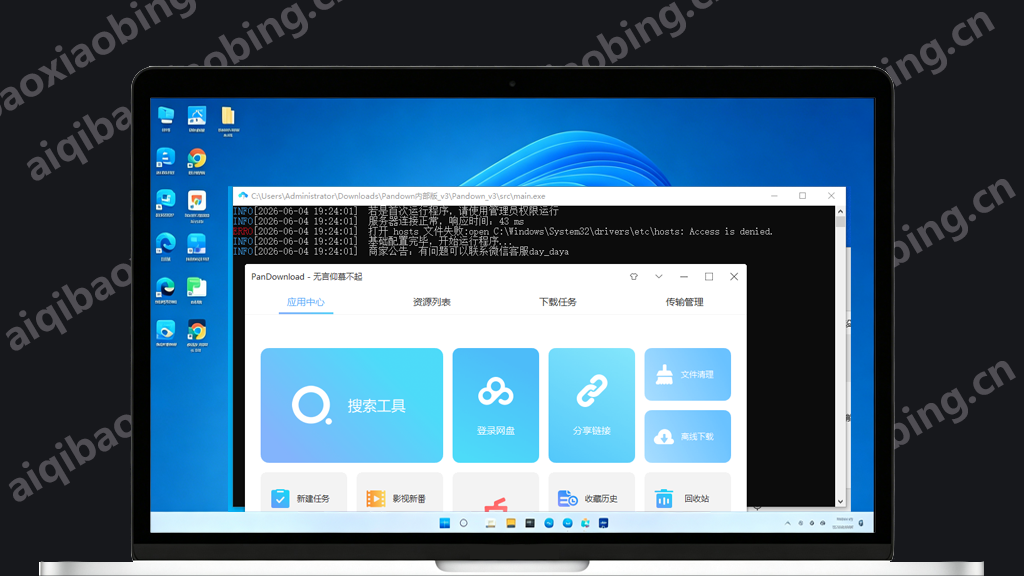The height and width of the screenshot is (576, 1024).
Task: Click the first INFO line in the console
Action: 396,211
